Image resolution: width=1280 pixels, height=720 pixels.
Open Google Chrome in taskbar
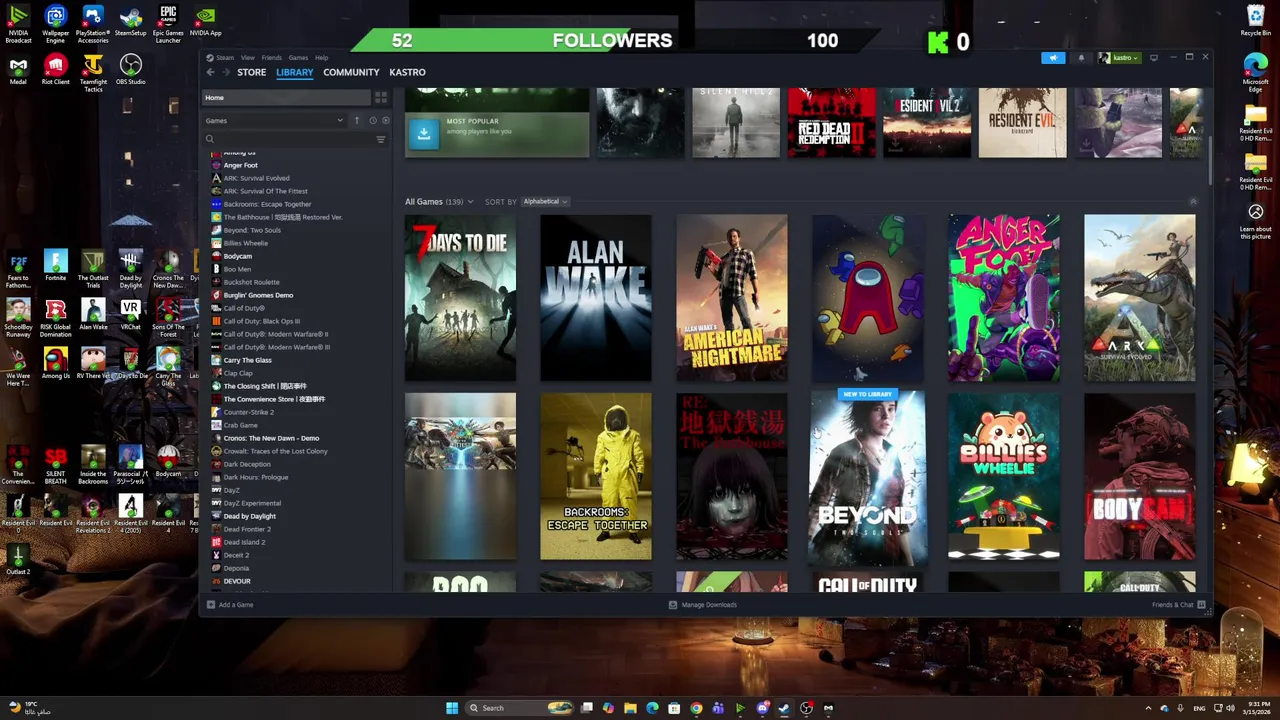(696, 708)
